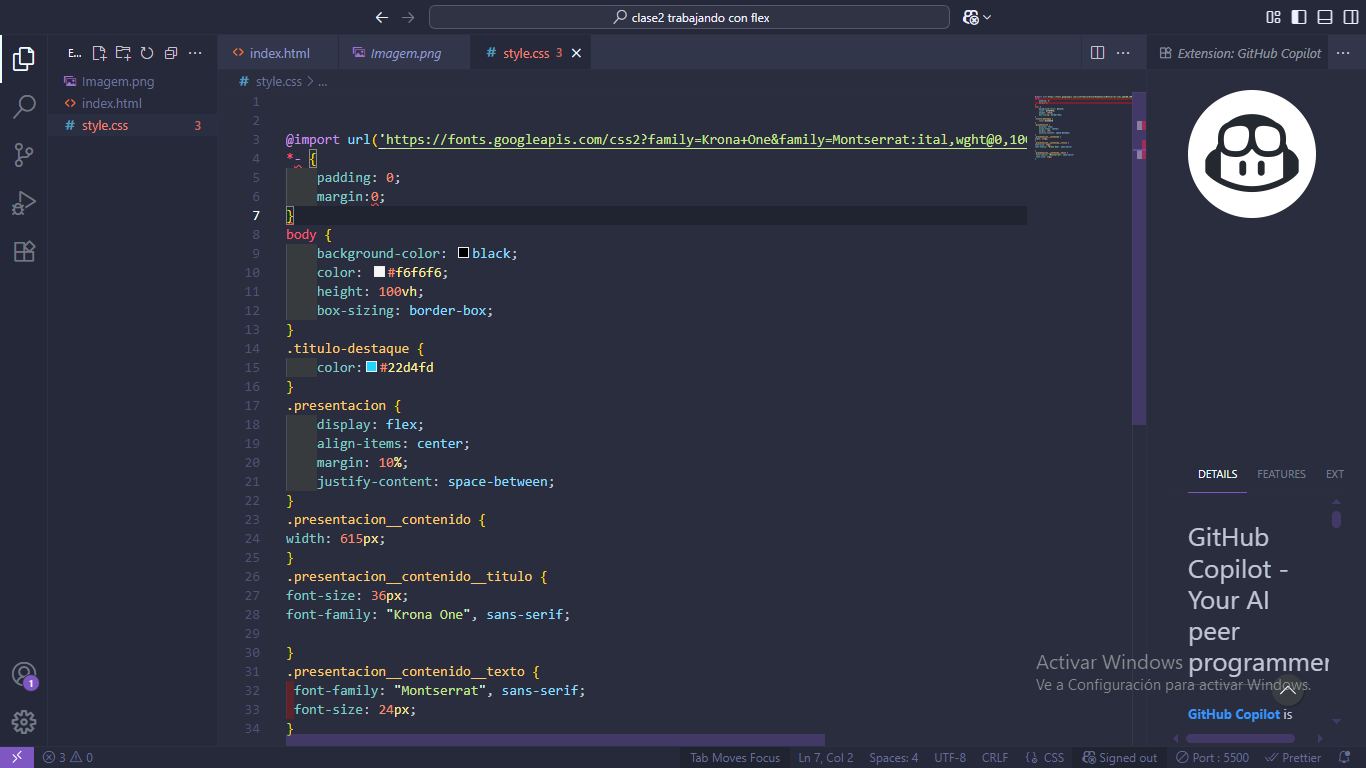
Task: Click the 'space-between' value on line 21
Action: pyautogui.click(x=497, y=482)
